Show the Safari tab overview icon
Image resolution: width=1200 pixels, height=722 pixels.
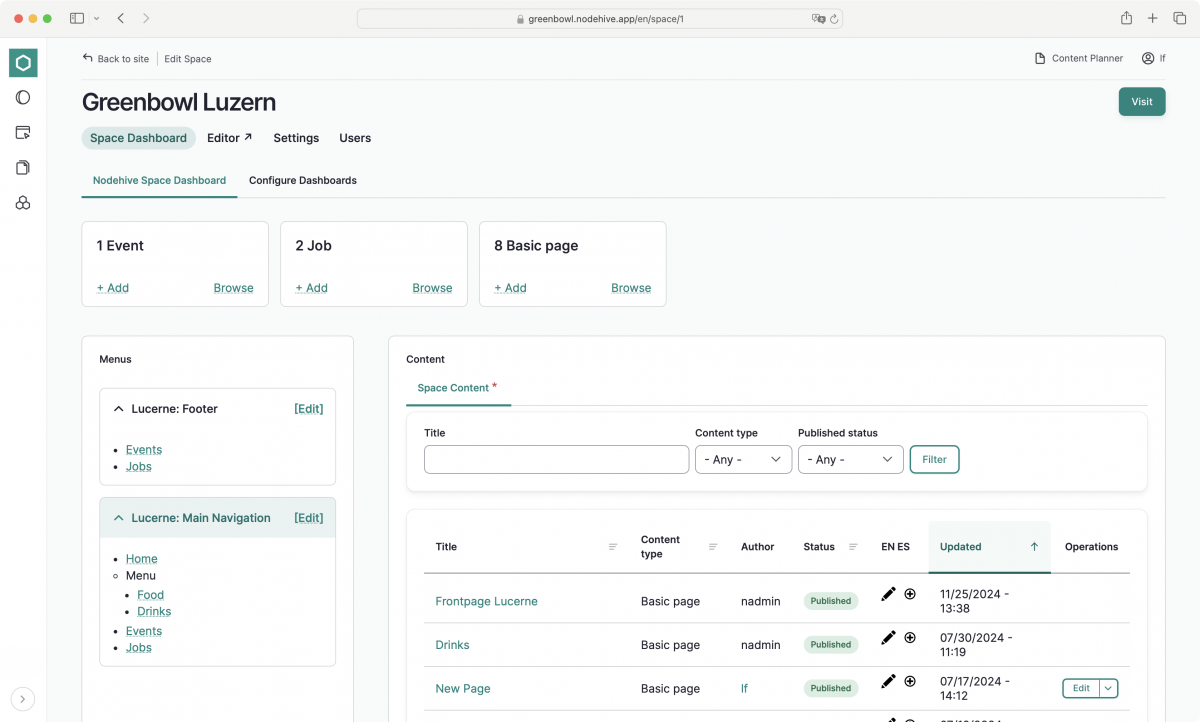point(1179,18)
